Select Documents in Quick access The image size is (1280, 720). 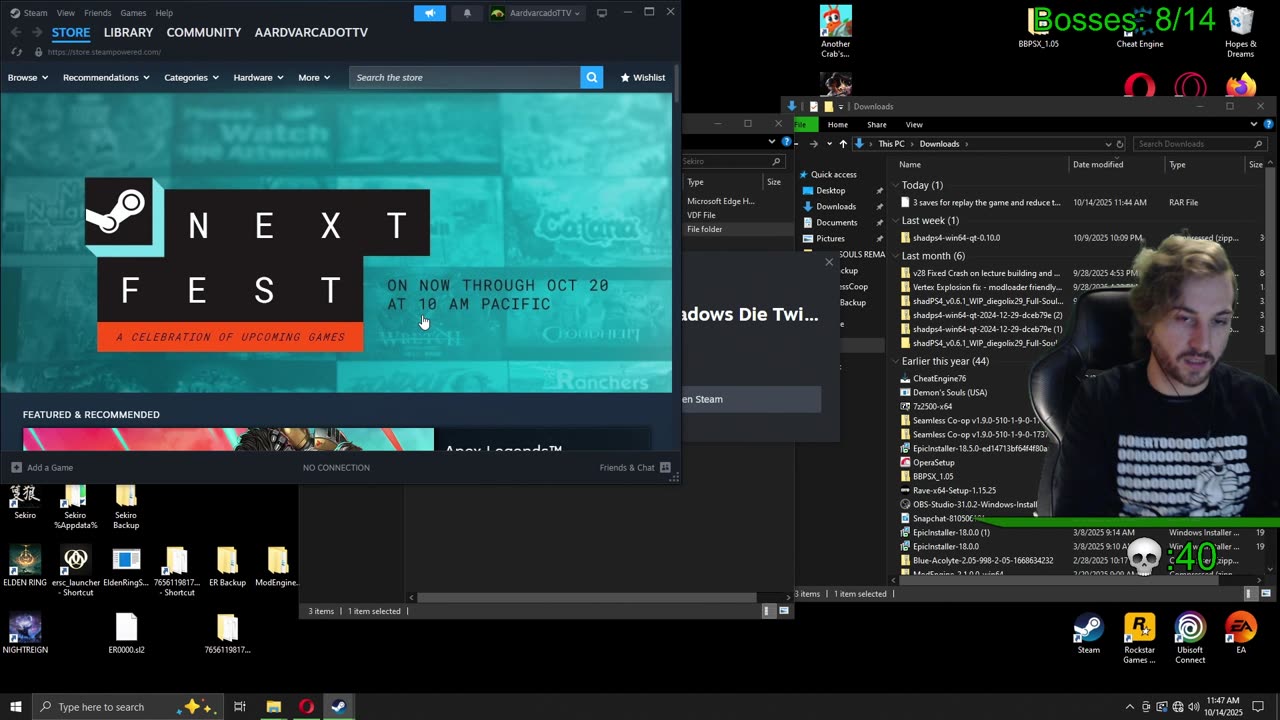(x=836, y=222)
